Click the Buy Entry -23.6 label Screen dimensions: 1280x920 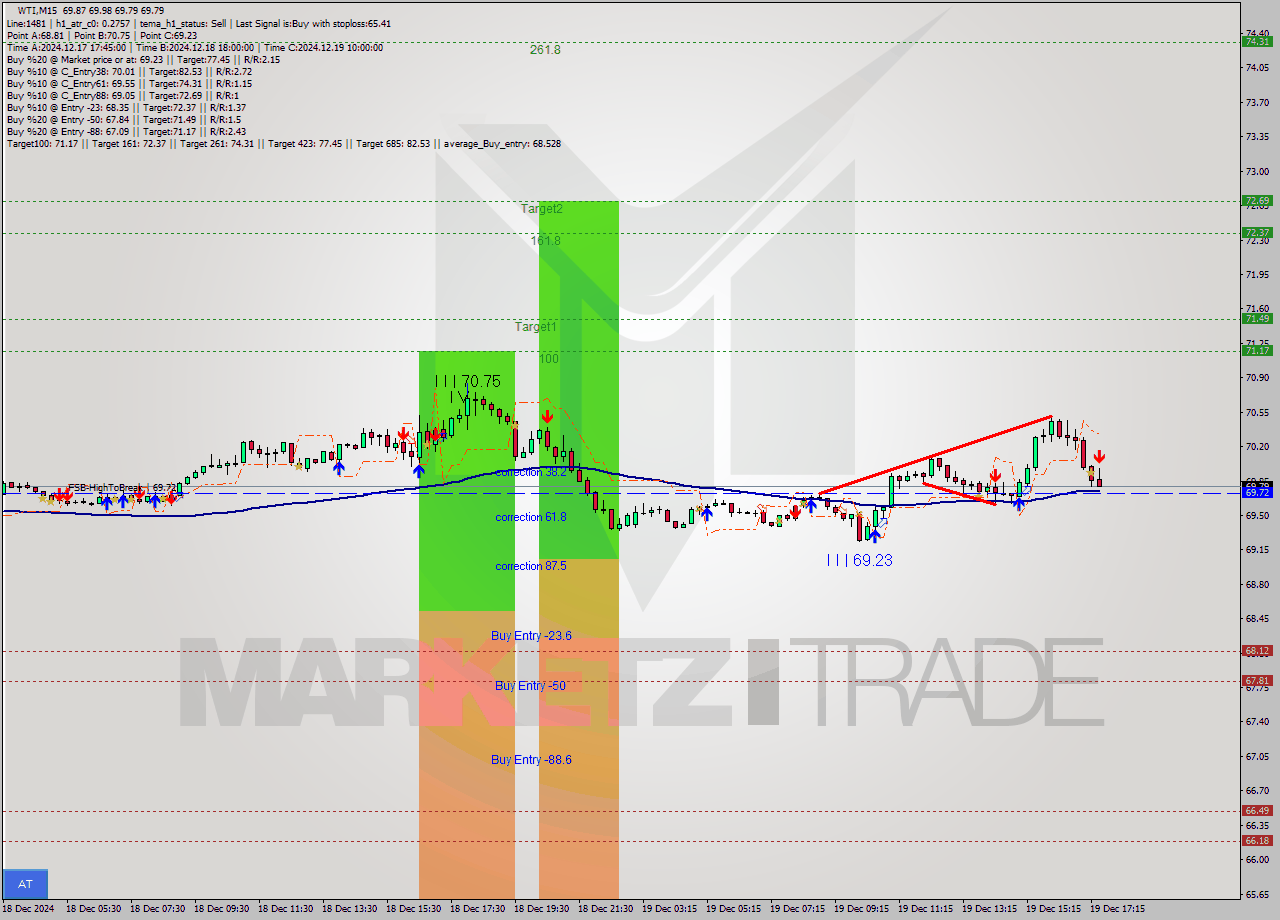point(531,636)
